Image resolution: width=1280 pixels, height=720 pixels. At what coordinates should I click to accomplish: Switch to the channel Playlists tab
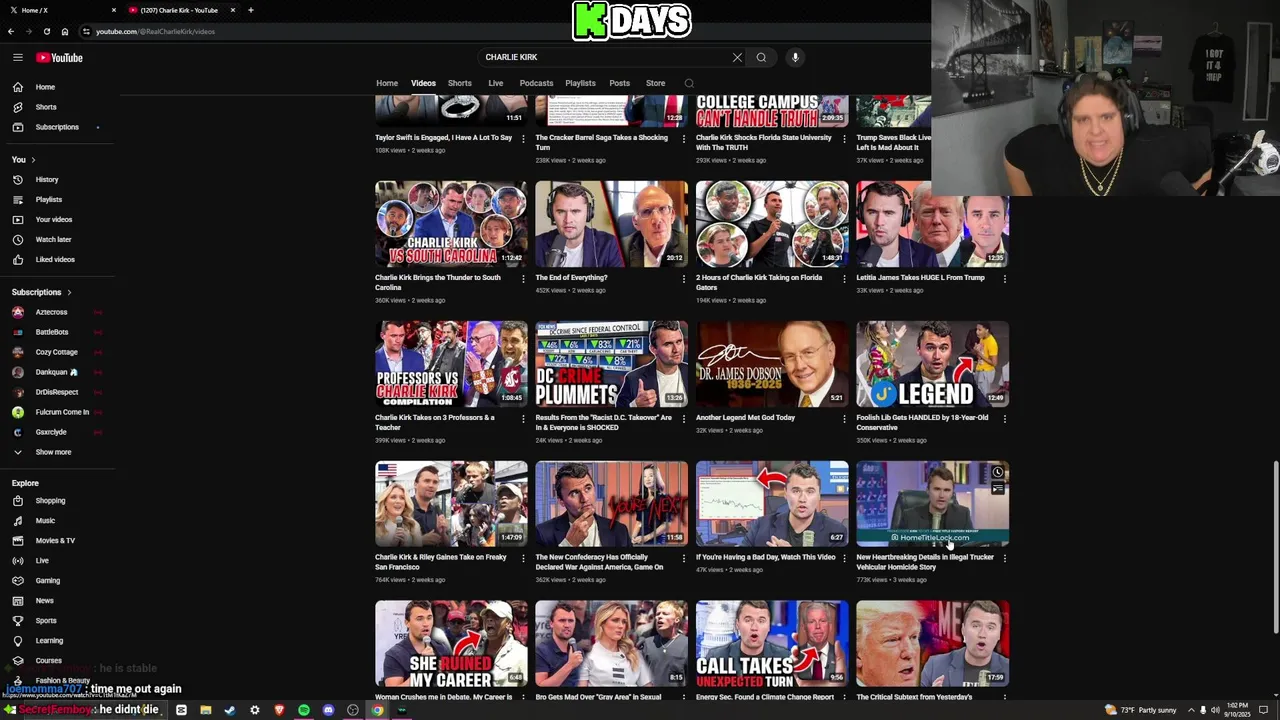[580, 83]
